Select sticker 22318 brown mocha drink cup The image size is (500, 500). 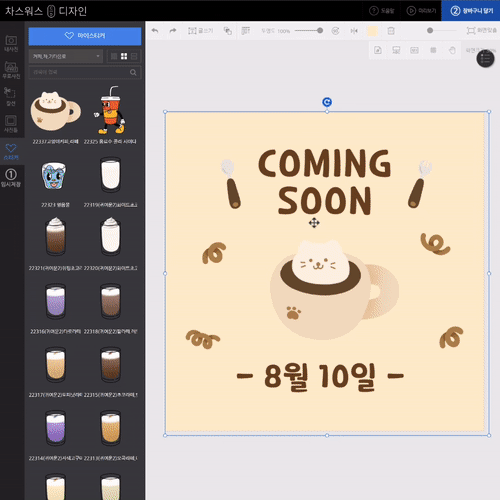[x=111, y=301]
